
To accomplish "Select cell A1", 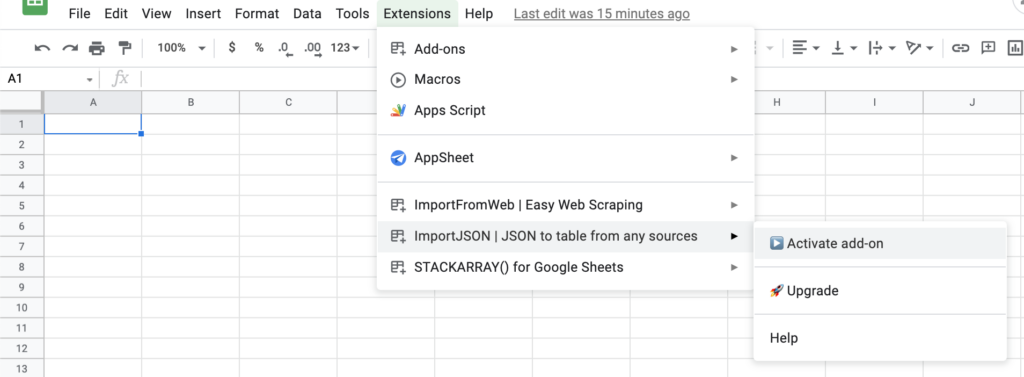I will pos(93,124).
